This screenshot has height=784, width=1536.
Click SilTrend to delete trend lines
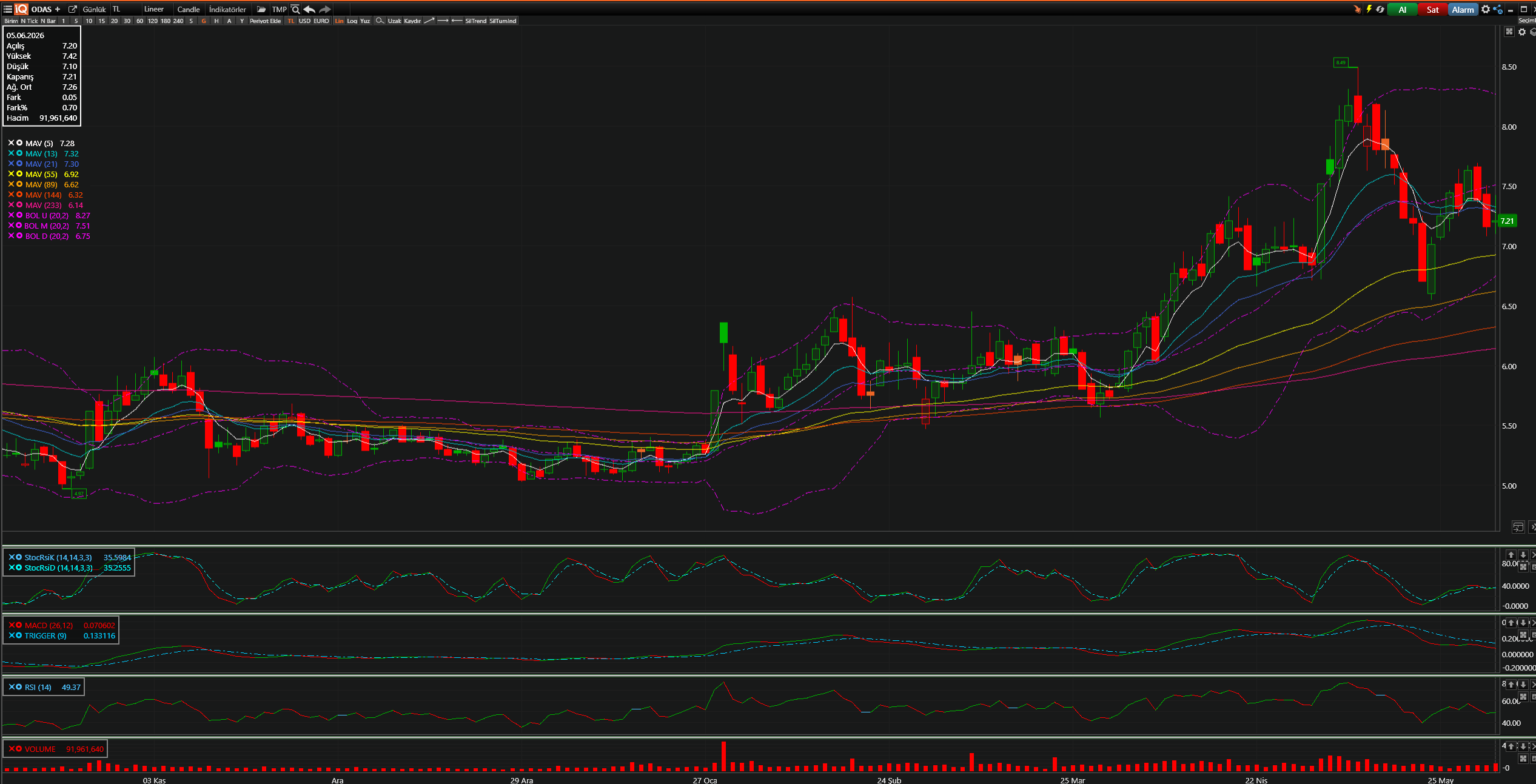475,21
